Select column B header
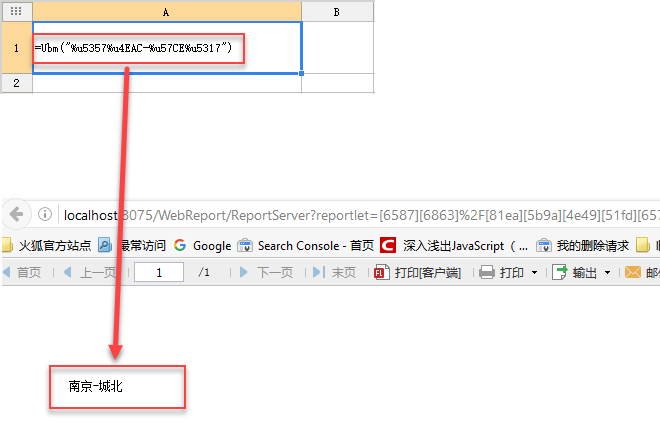 pos(337,12)
